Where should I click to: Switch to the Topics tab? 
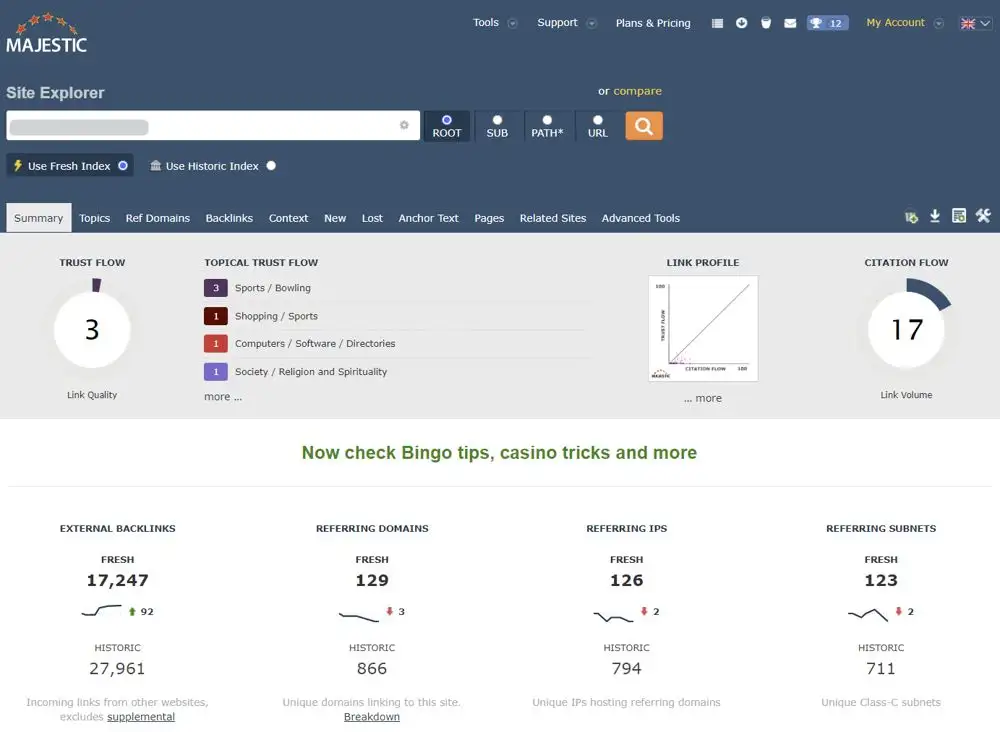[x=94, y=218]
